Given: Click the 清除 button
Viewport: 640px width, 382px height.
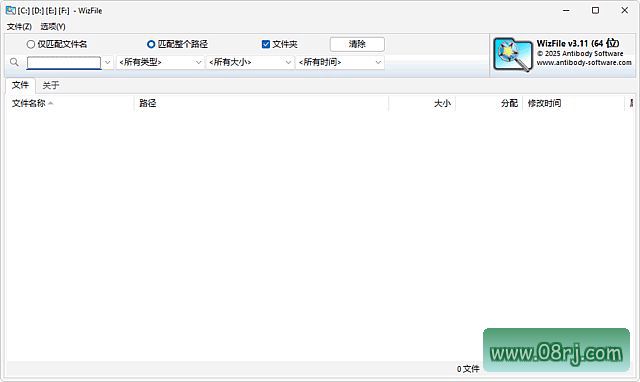Looking at the screenshot, I should pos(357,44).
